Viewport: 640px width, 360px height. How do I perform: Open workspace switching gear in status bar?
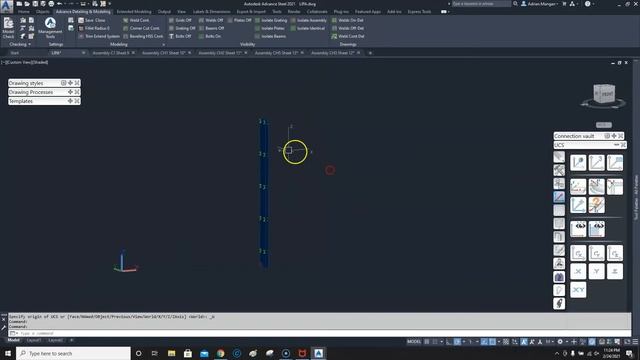[560, 342]
